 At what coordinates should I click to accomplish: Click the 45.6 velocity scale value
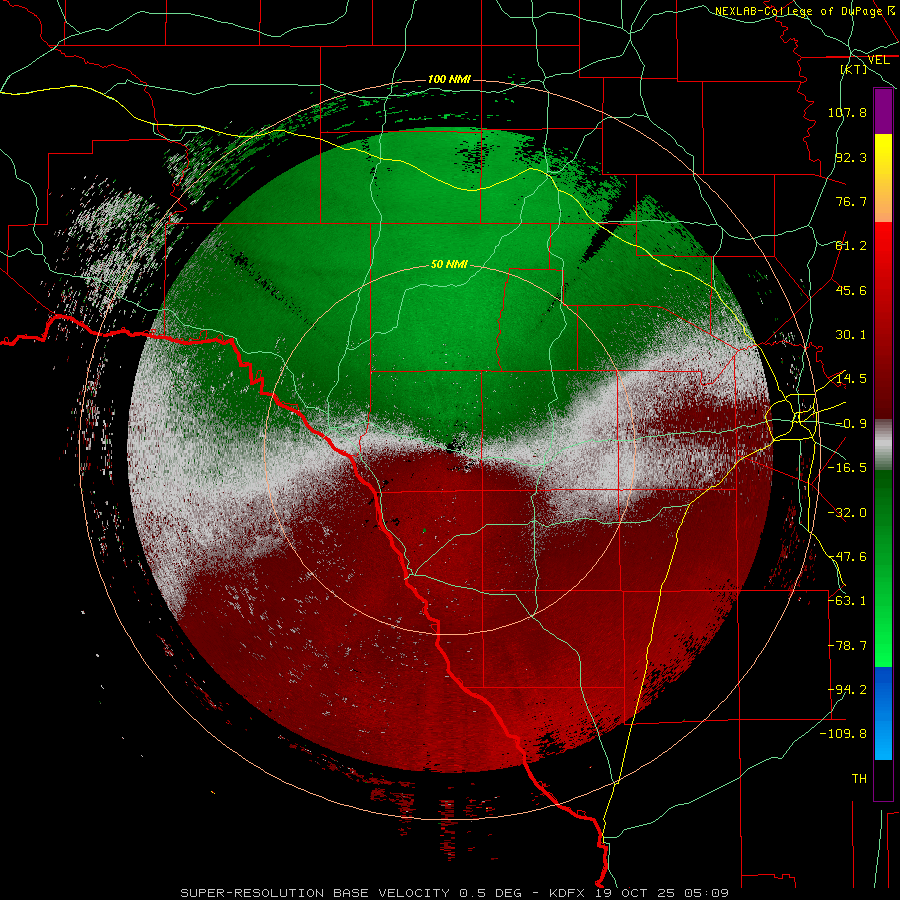click(x=851, y=290)
